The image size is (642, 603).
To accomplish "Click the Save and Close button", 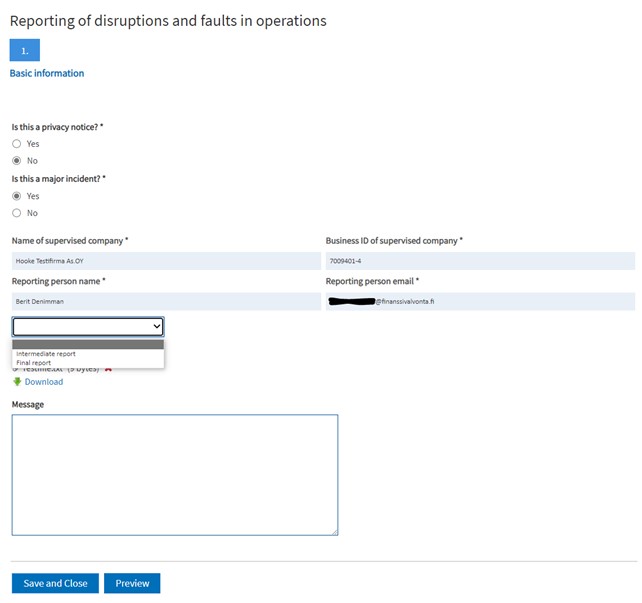I will tap(55, 584).
